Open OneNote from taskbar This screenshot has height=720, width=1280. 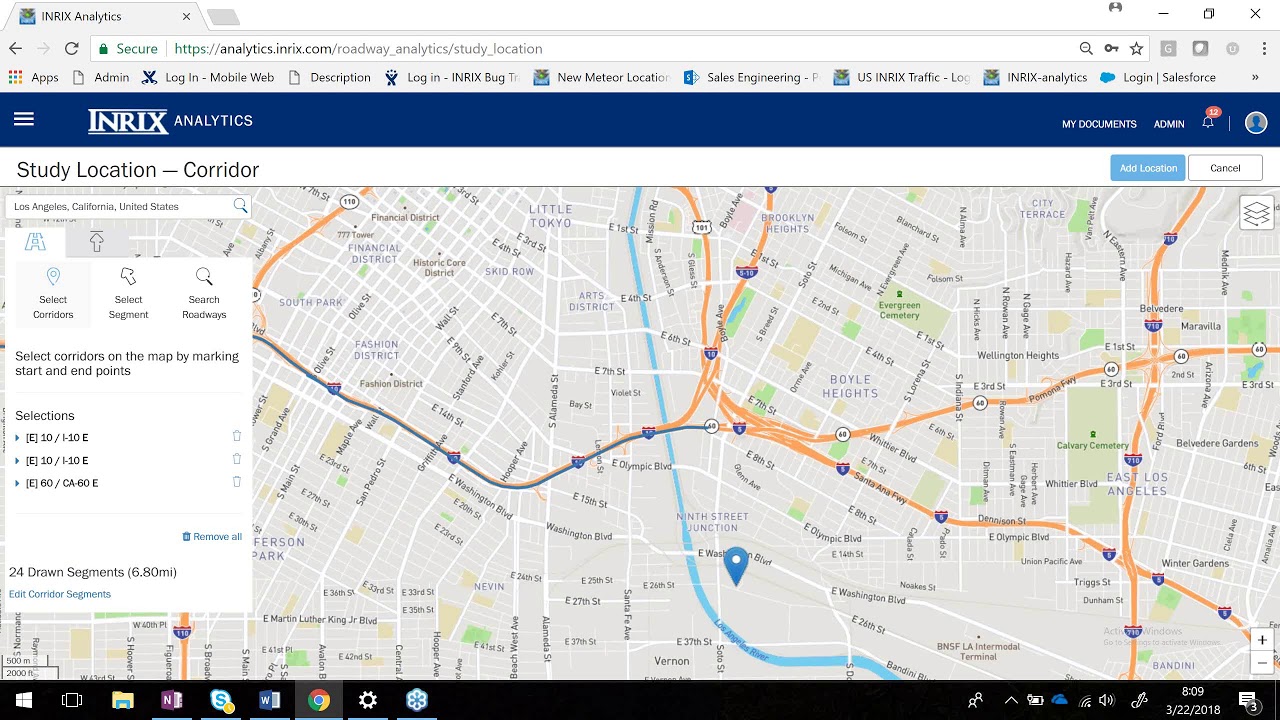(171, 700)
